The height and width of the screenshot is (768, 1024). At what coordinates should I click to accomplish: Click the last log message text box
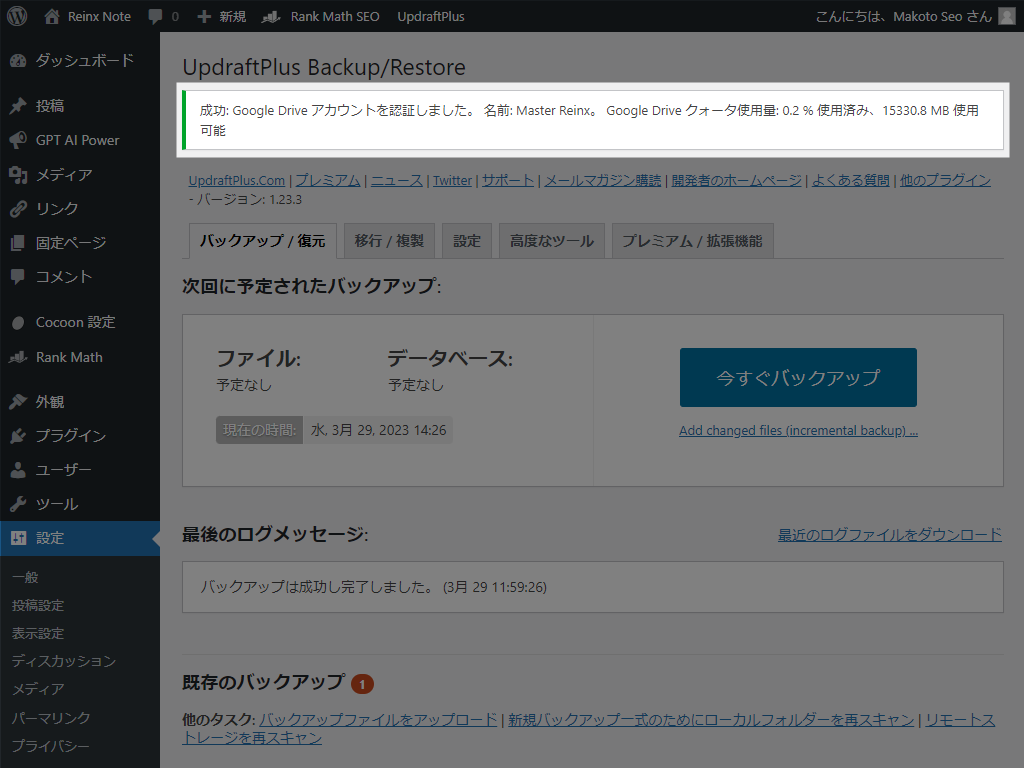593,587
